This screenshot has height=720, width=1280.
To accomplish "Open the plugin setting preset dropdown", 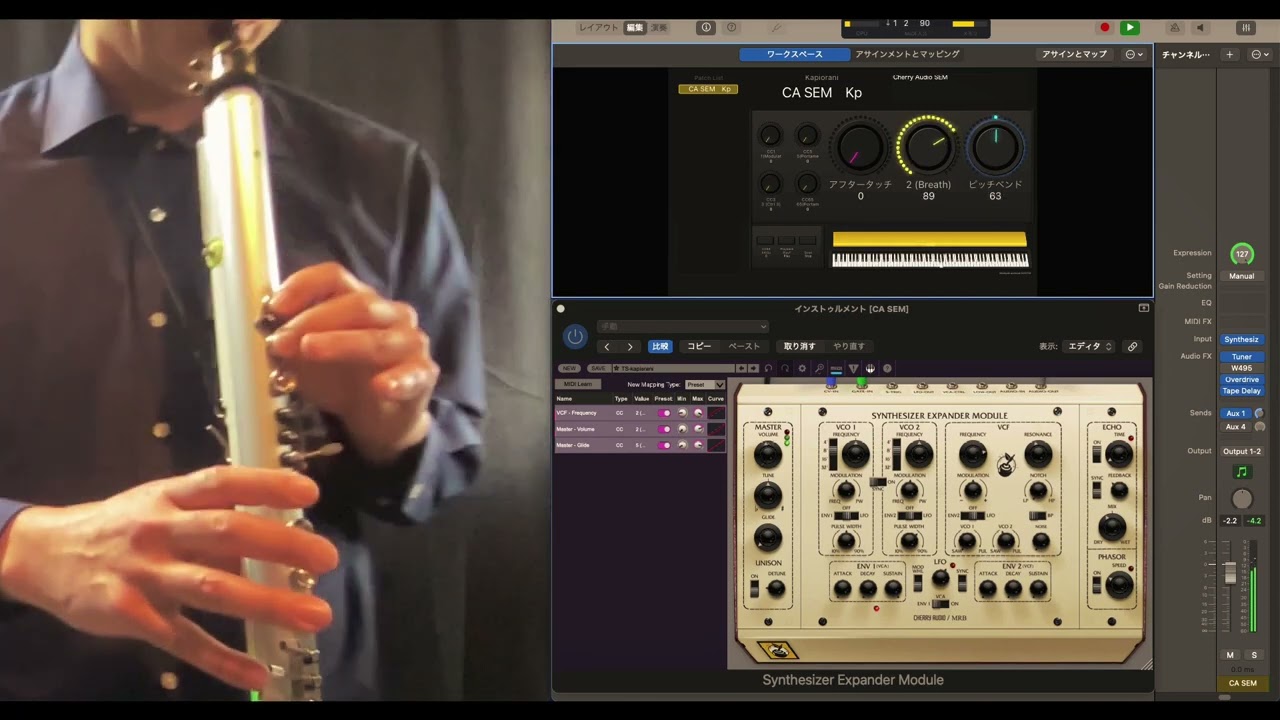I will pyautogui.click(x=683, y=326).
